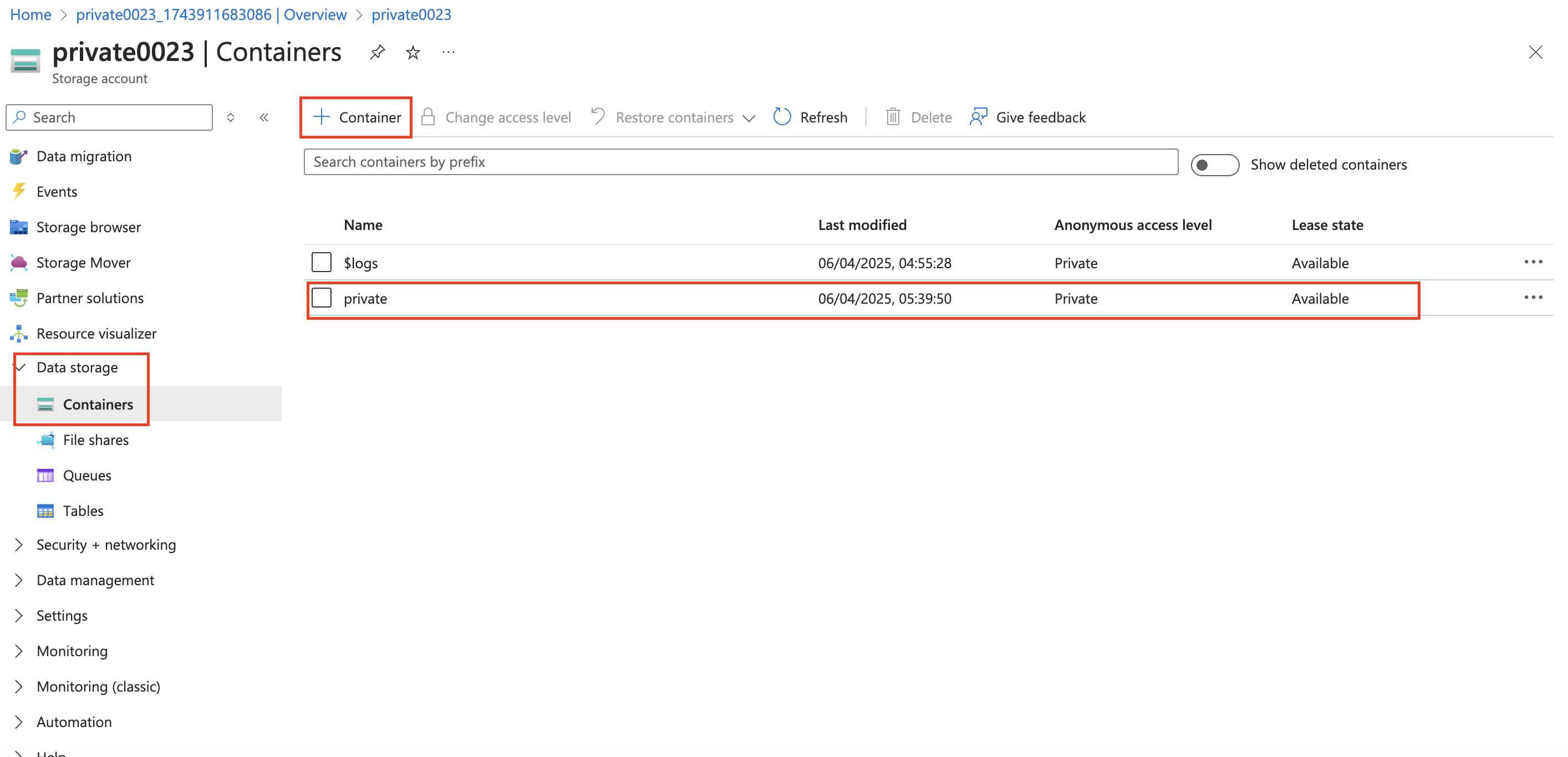Click the 06/04/2025, 05:39:50 timestamp cell
Viewport: 1568px width, 757px height.
tap(884, 298)
